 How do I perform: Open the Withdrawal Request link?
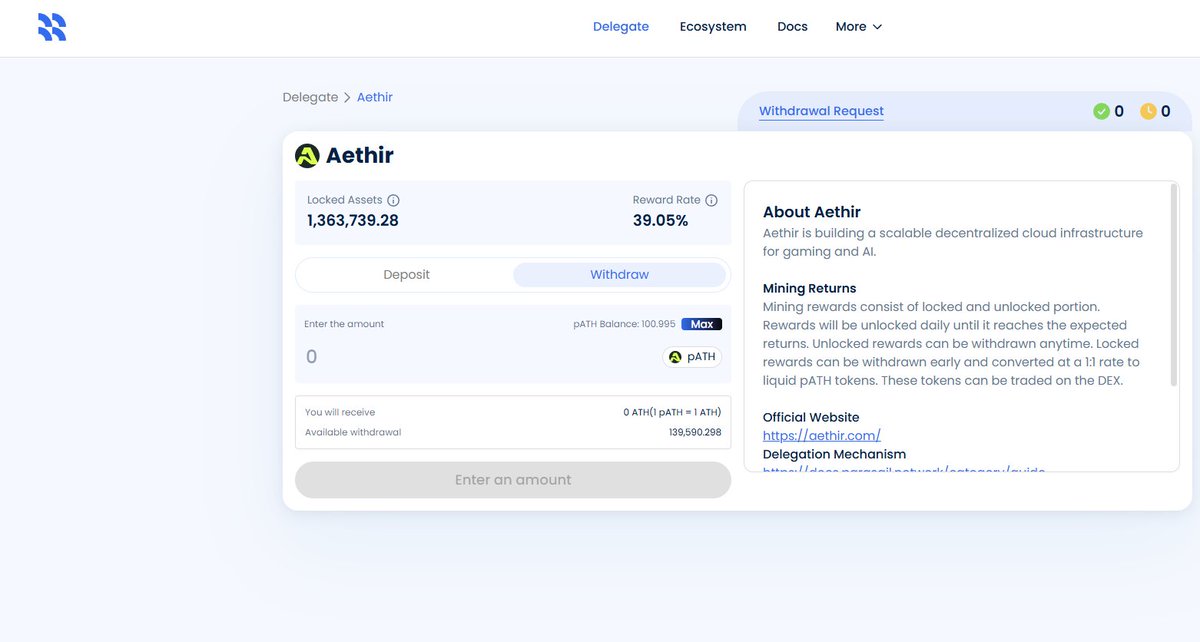tap(821, 111)
